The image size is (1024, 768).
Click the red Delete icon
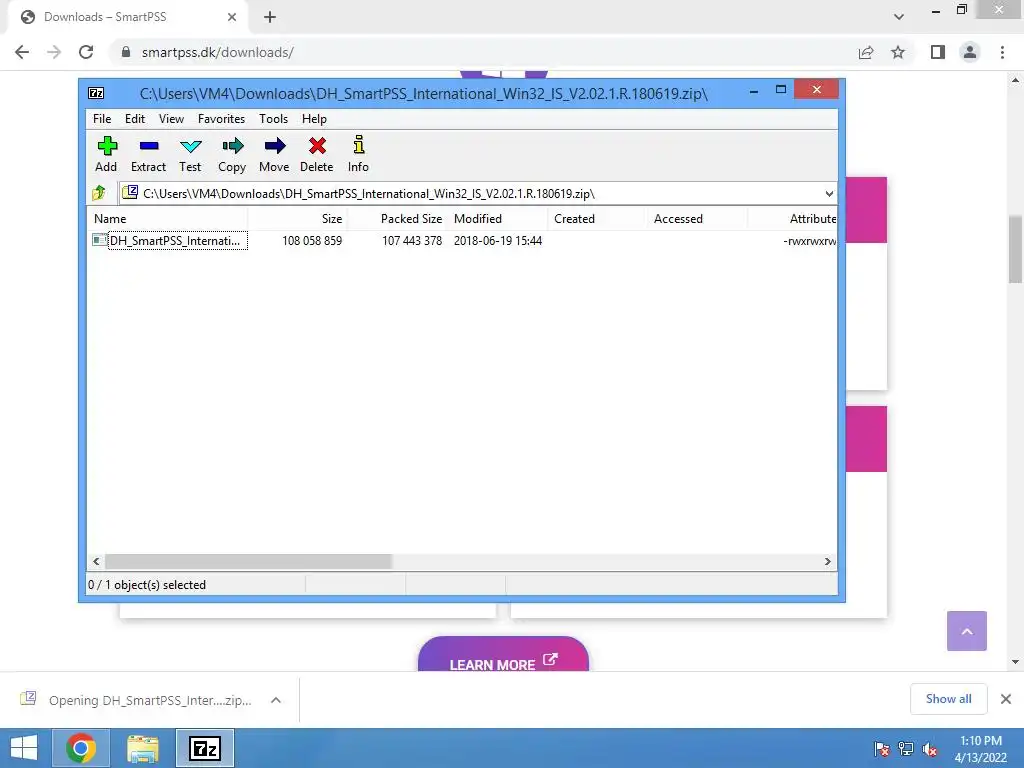pyautogui.click(x=317, y=154)
